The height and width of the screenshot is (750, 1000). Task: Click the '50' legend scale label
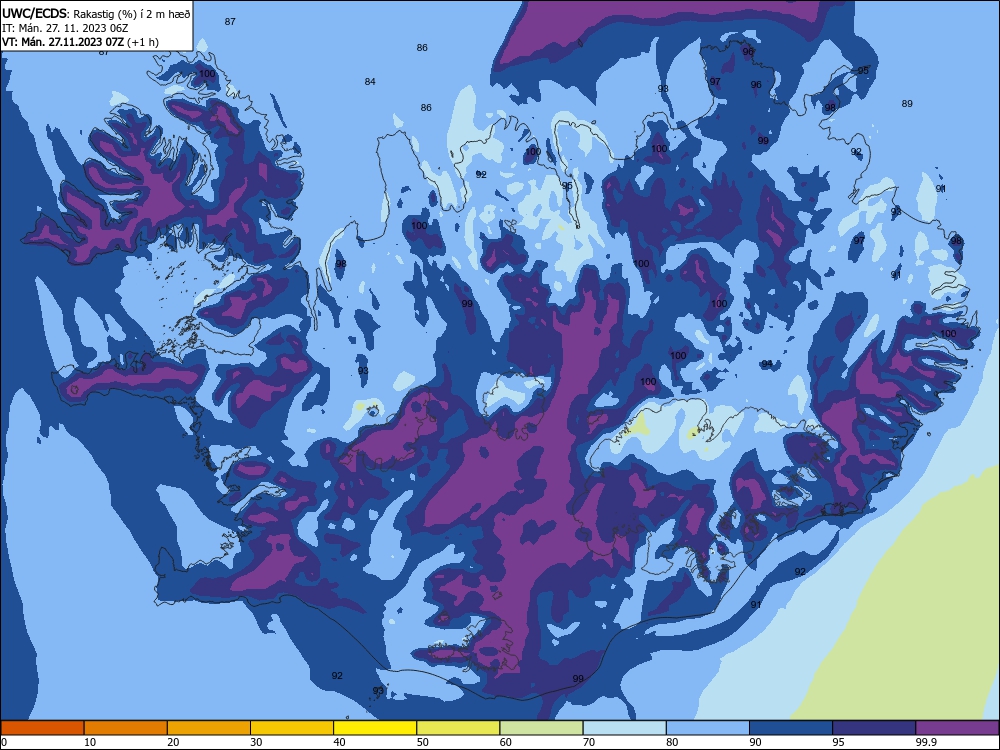tap(423, 742)
